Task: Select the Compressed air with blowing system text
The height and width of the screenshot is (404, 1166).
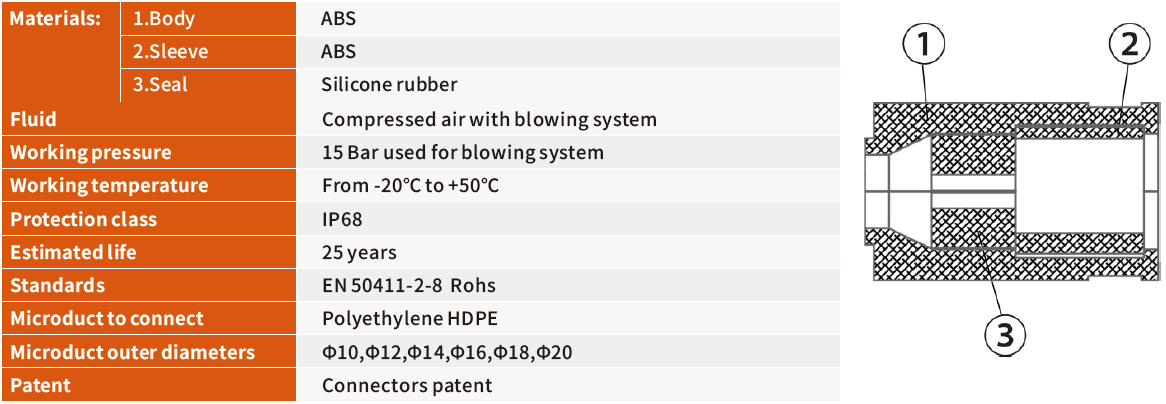Action: pyautogui.click(x=489, y=119)
